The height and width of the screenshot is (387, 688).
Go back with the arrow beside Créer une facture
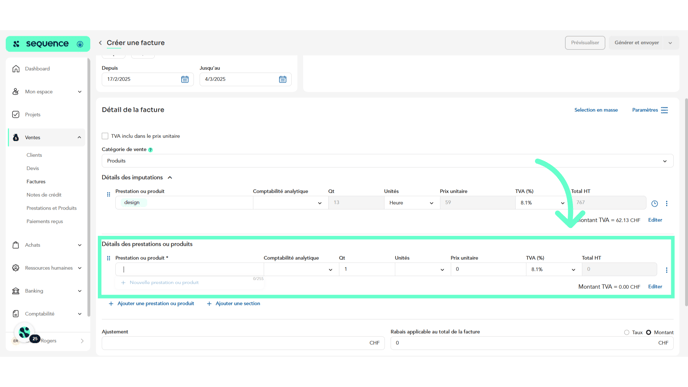(x=100, y=43)
